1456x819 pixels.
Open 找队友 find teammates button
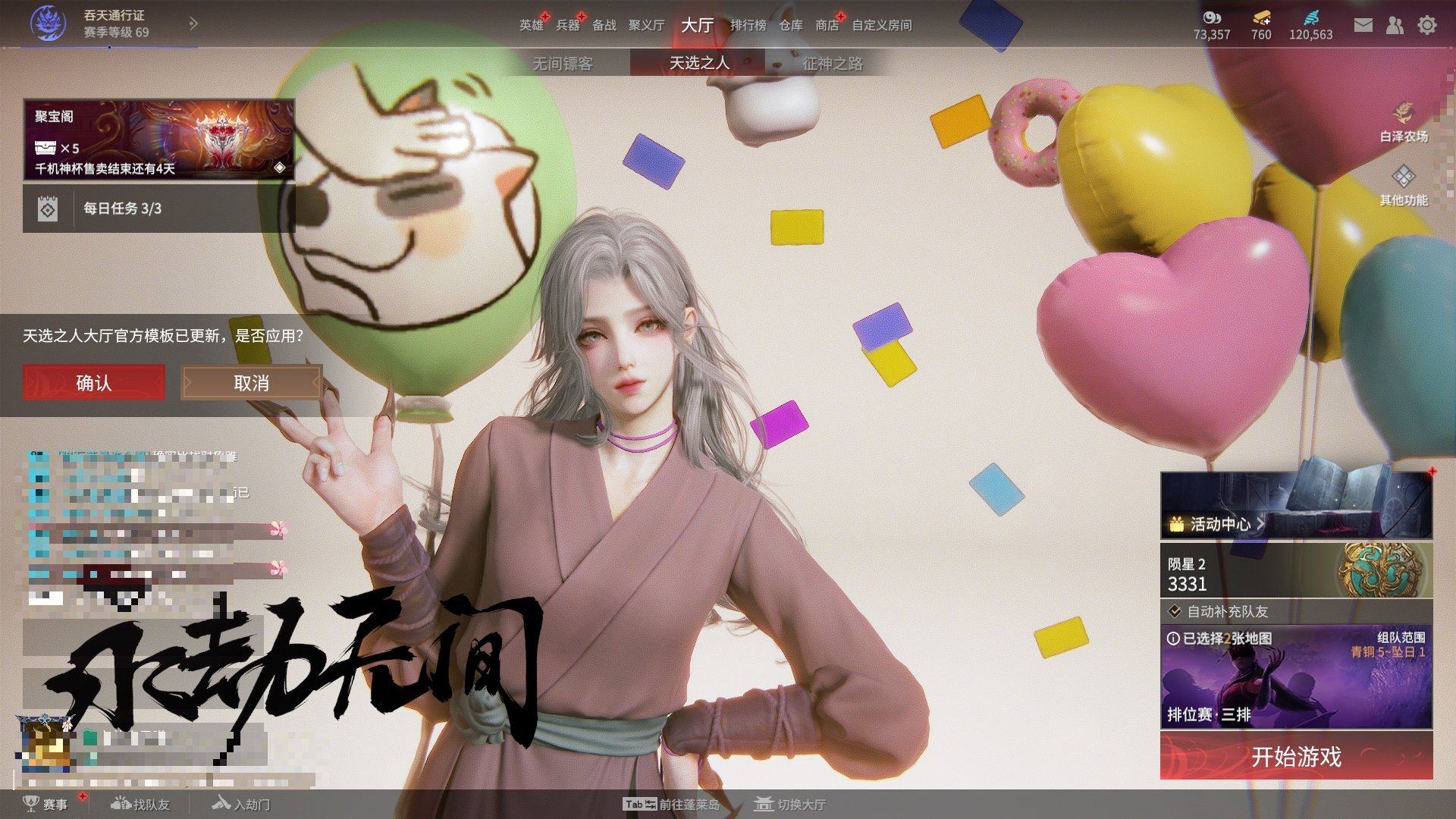pyautogui.click(x=140, y=804)
